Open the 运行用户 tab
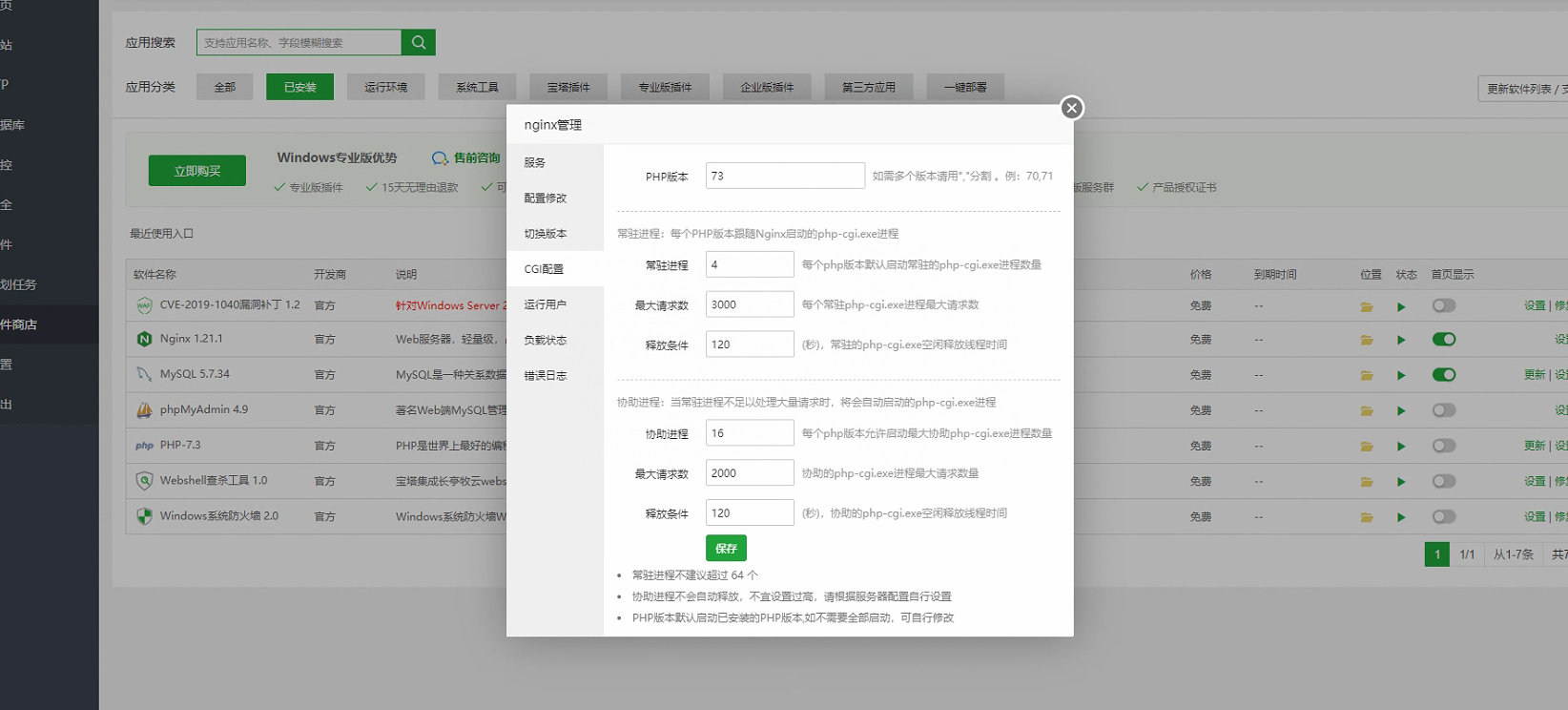Image resolution: width=1568 pixels, height=710 pixels. point(555,304)
